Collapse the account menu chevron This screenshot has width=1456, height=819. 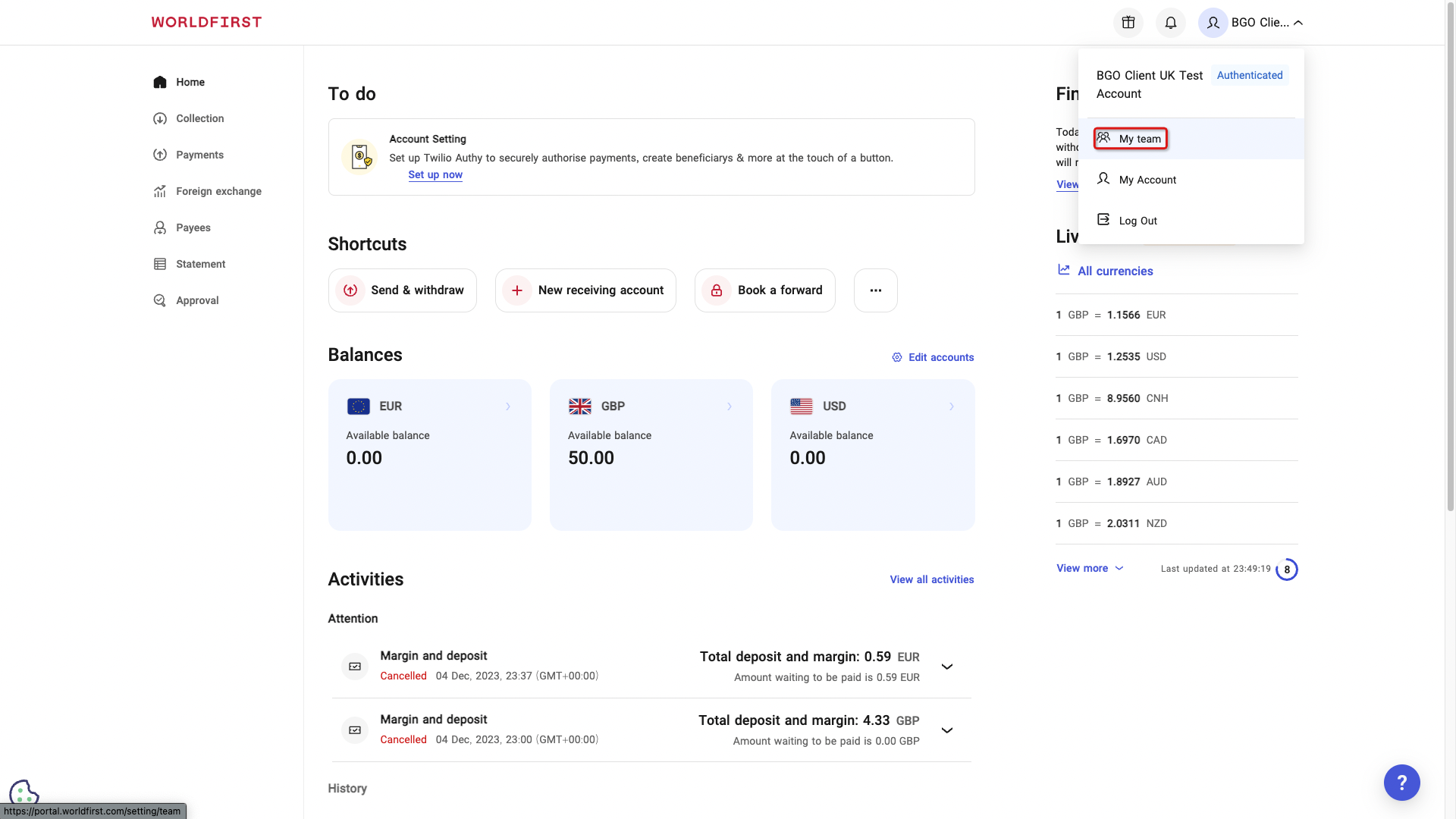tap(1298, 23)
